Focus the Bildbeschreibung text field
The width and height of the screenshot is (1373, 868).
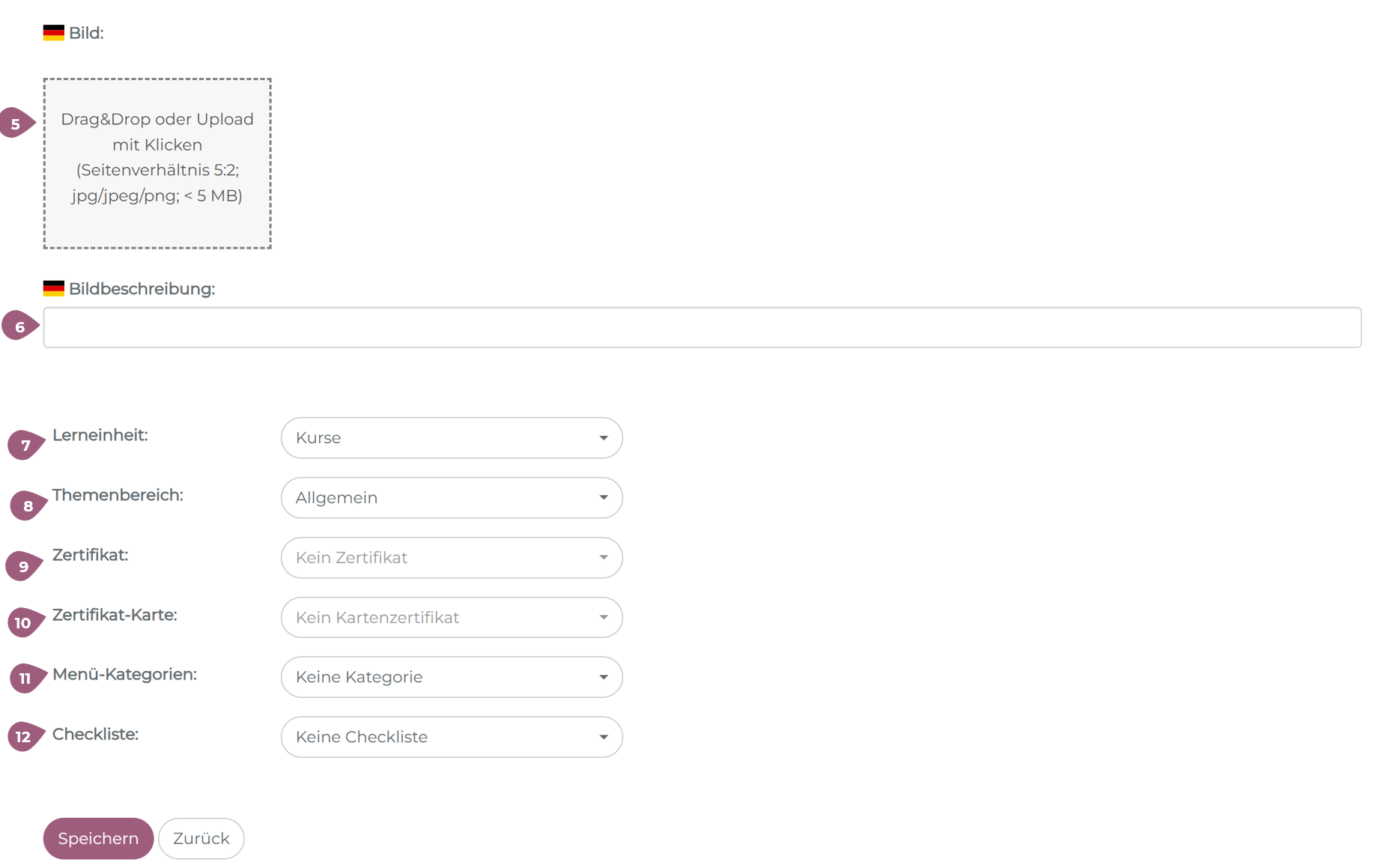(702, 327)
